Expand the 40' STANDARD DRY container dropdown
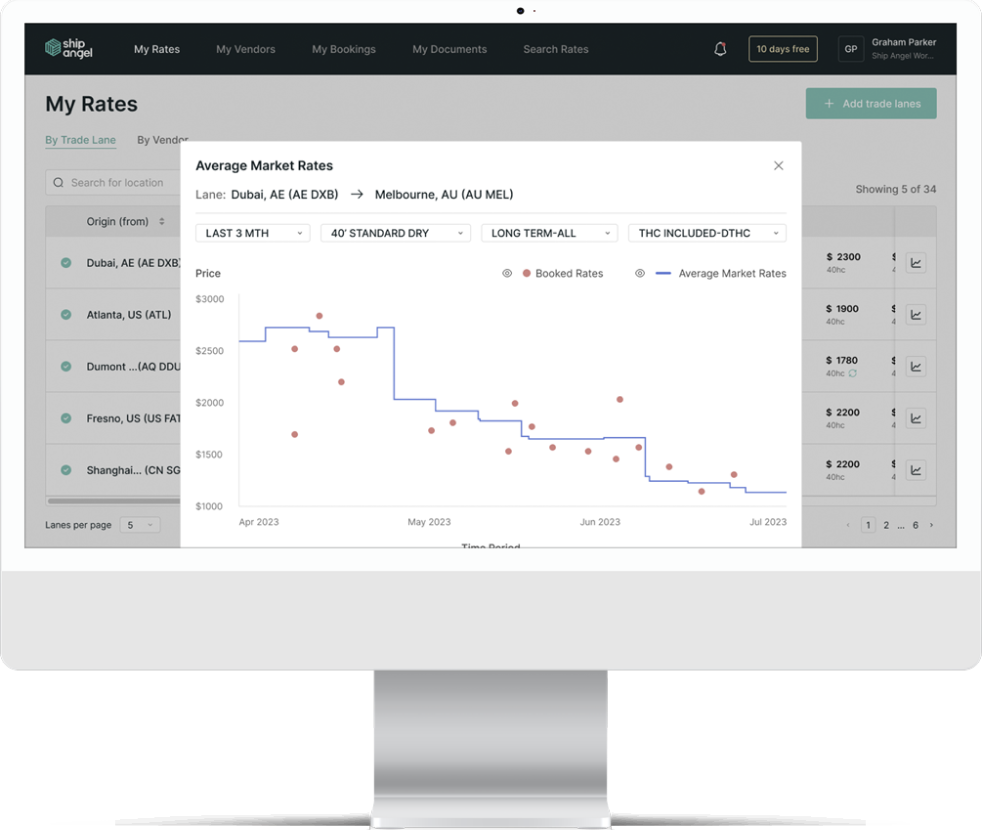 [395, 233]
